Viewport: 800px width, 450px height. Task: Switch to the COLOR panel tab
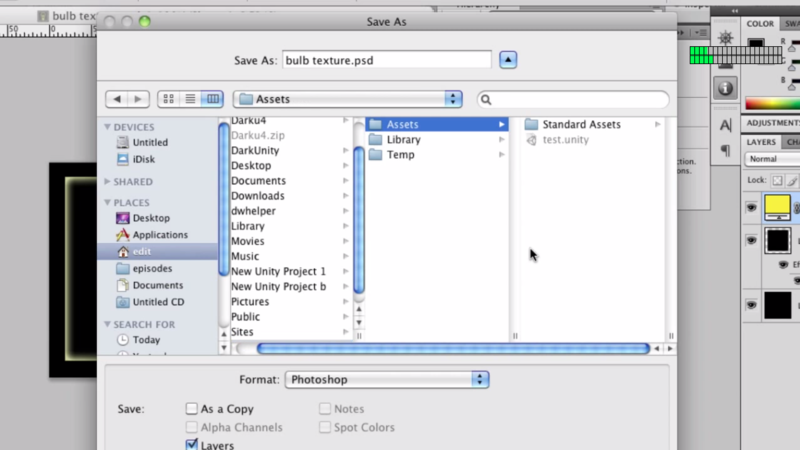click(760, 23)
